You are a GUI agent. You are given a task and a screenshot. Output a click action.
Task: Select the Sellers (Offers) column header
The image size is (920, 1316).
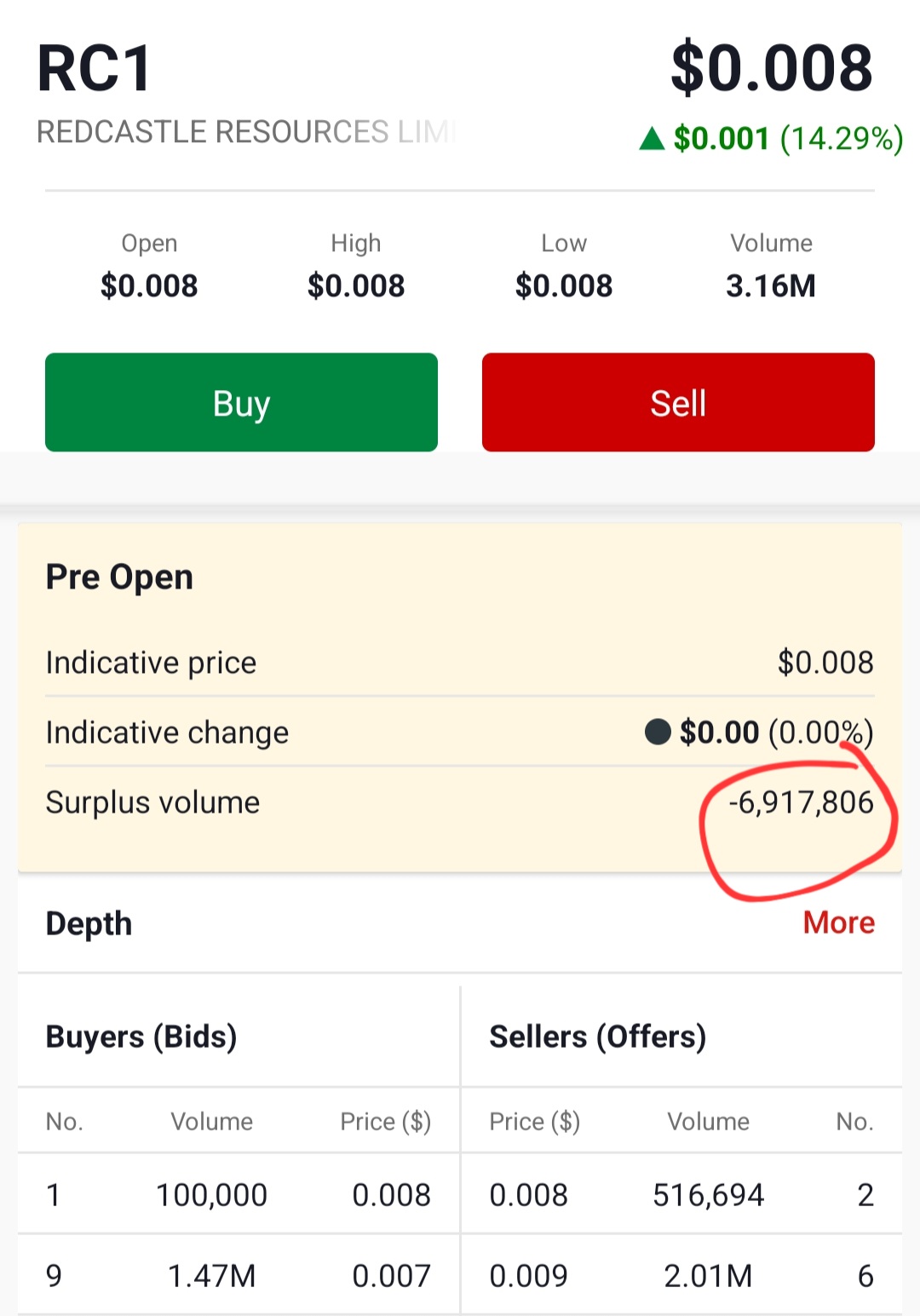click(x=598, y=1037)
